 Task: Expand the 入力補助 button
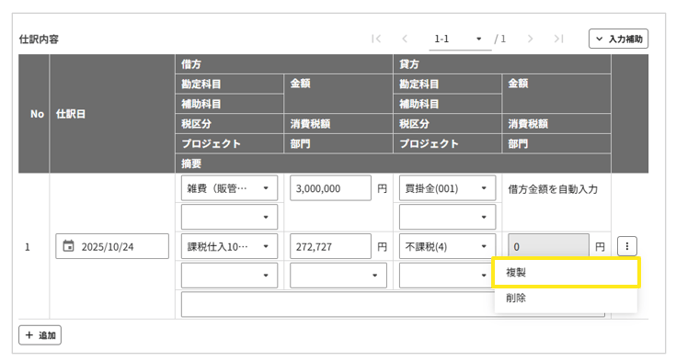(619, 39)
